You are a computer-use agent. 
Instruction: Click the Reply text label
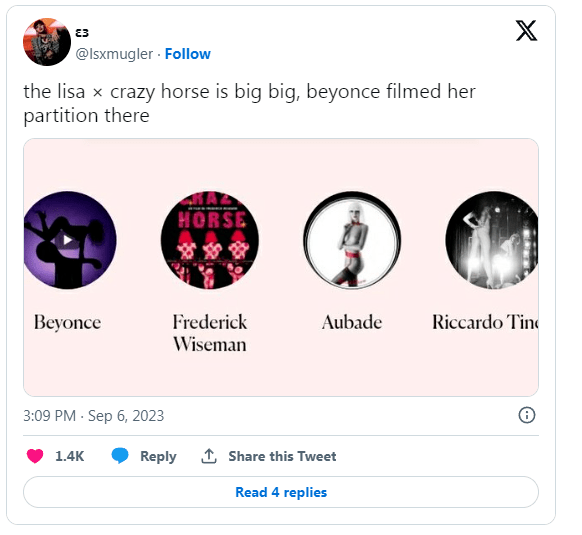[158, 456]
